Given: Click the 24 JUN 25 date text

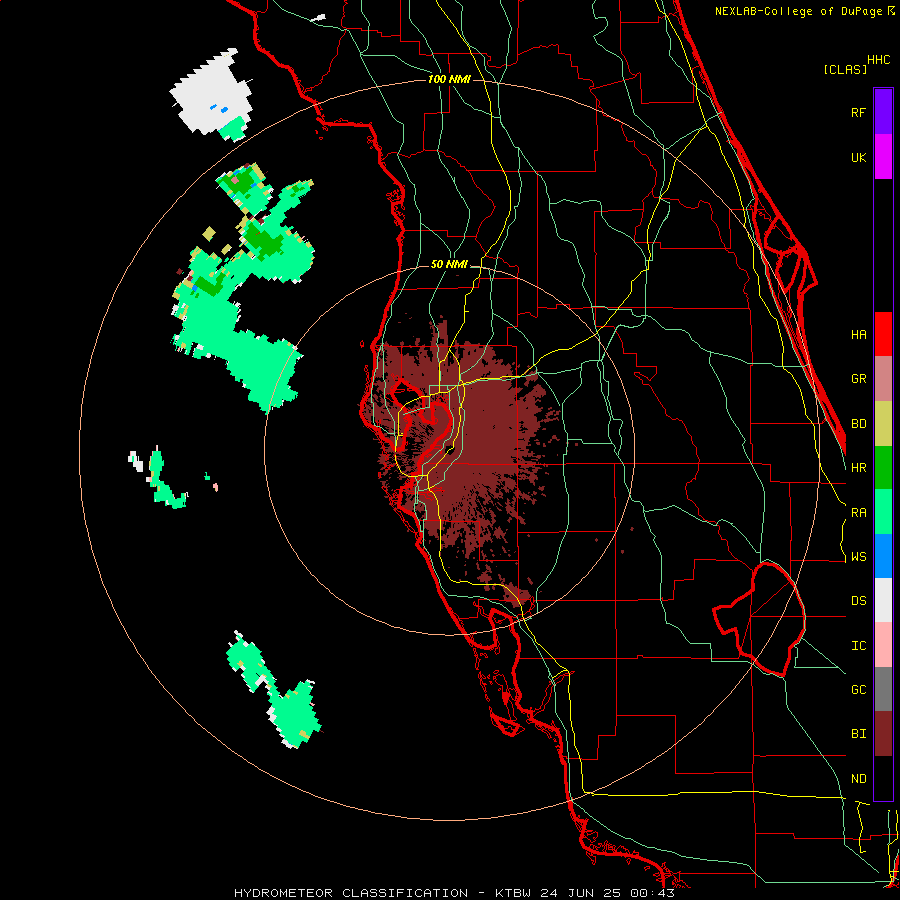Looking at the screenshot, I should tap(581, 893).
